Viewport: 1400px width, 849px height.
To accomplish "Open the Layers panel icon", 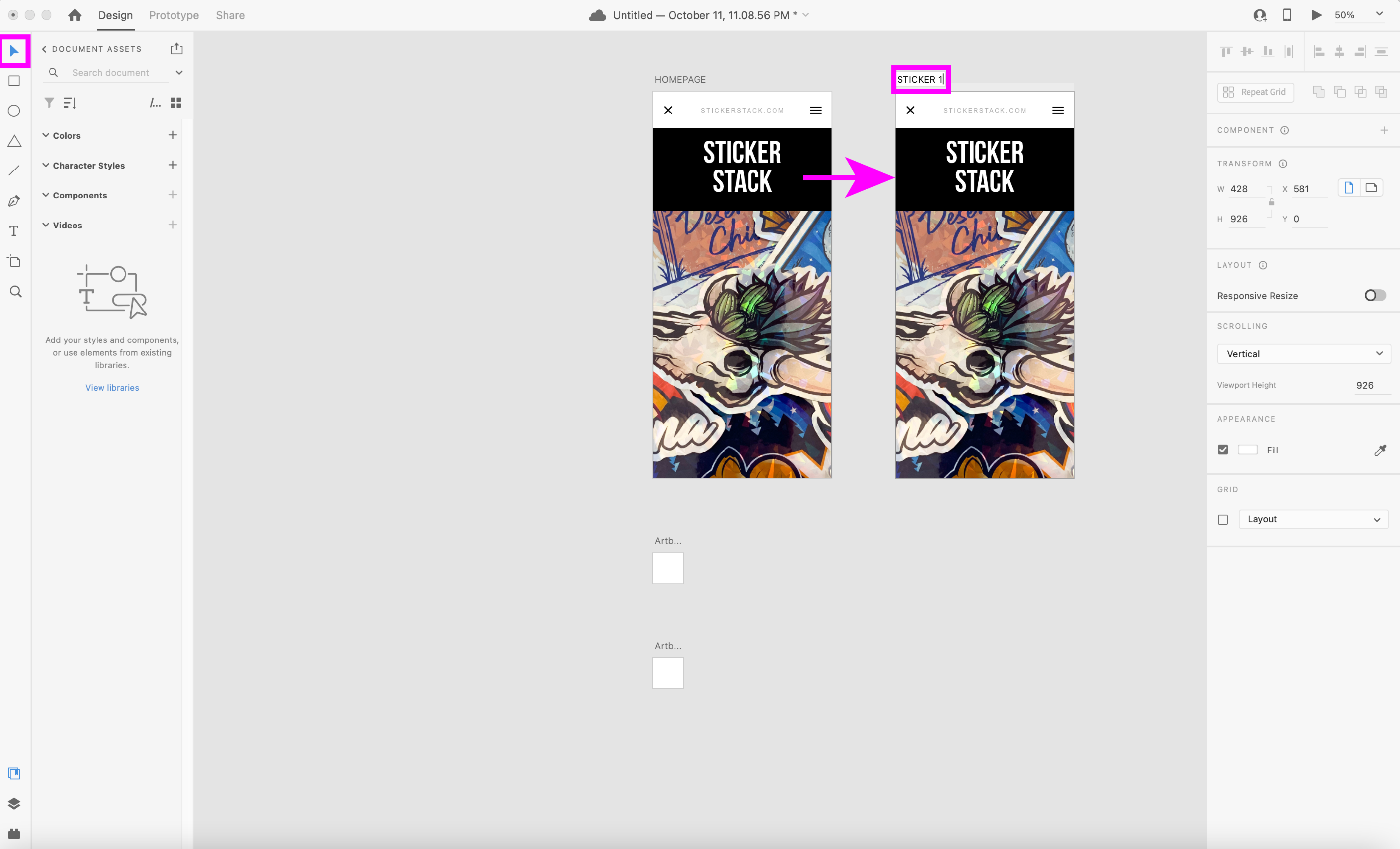I will (14, 803).
